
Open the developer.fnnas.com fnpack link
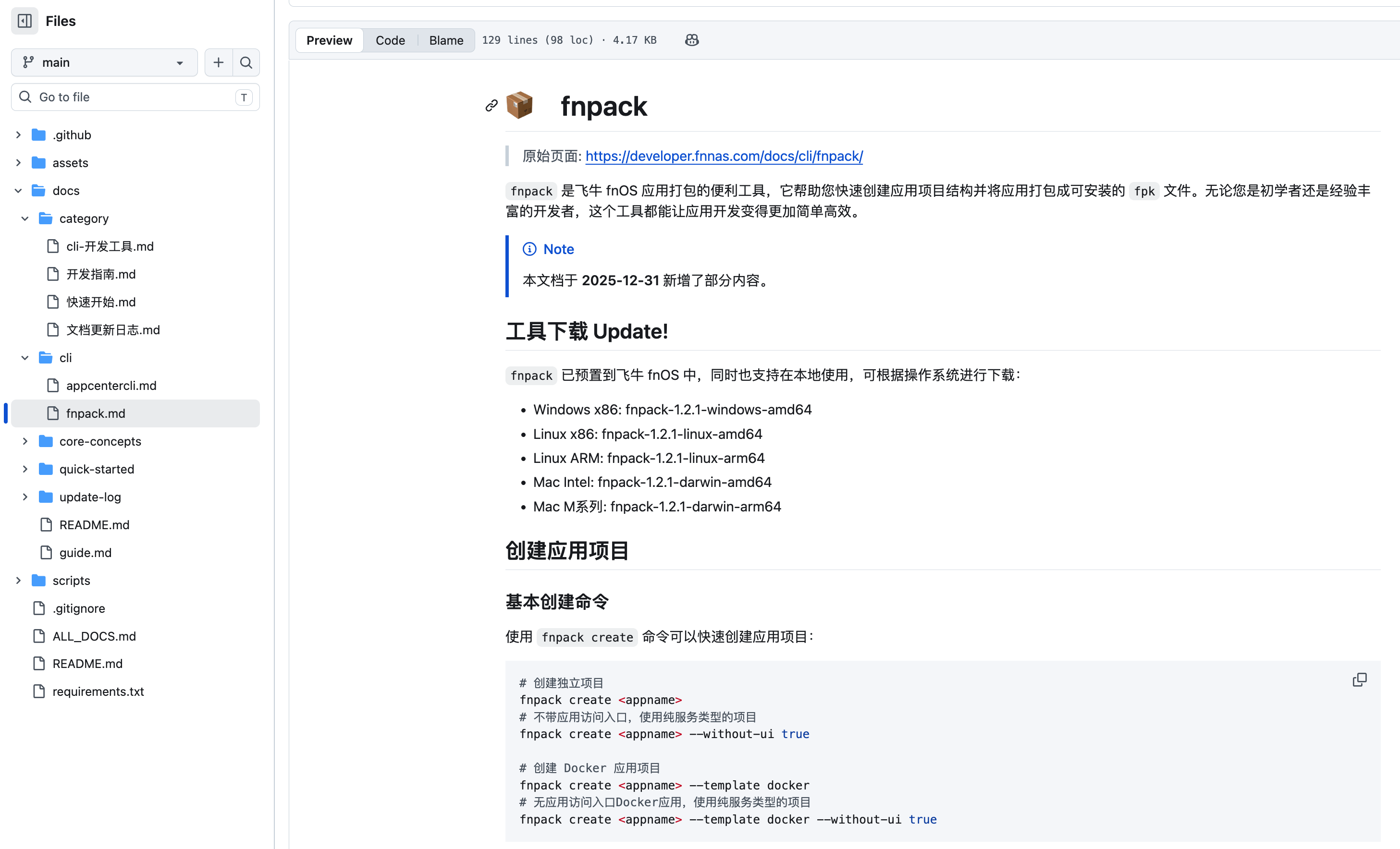pos(724,156)
